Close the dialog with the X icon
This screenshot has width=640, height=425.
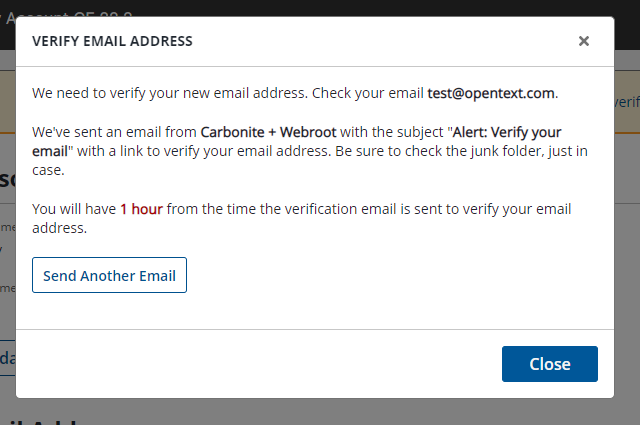point(584,41)
